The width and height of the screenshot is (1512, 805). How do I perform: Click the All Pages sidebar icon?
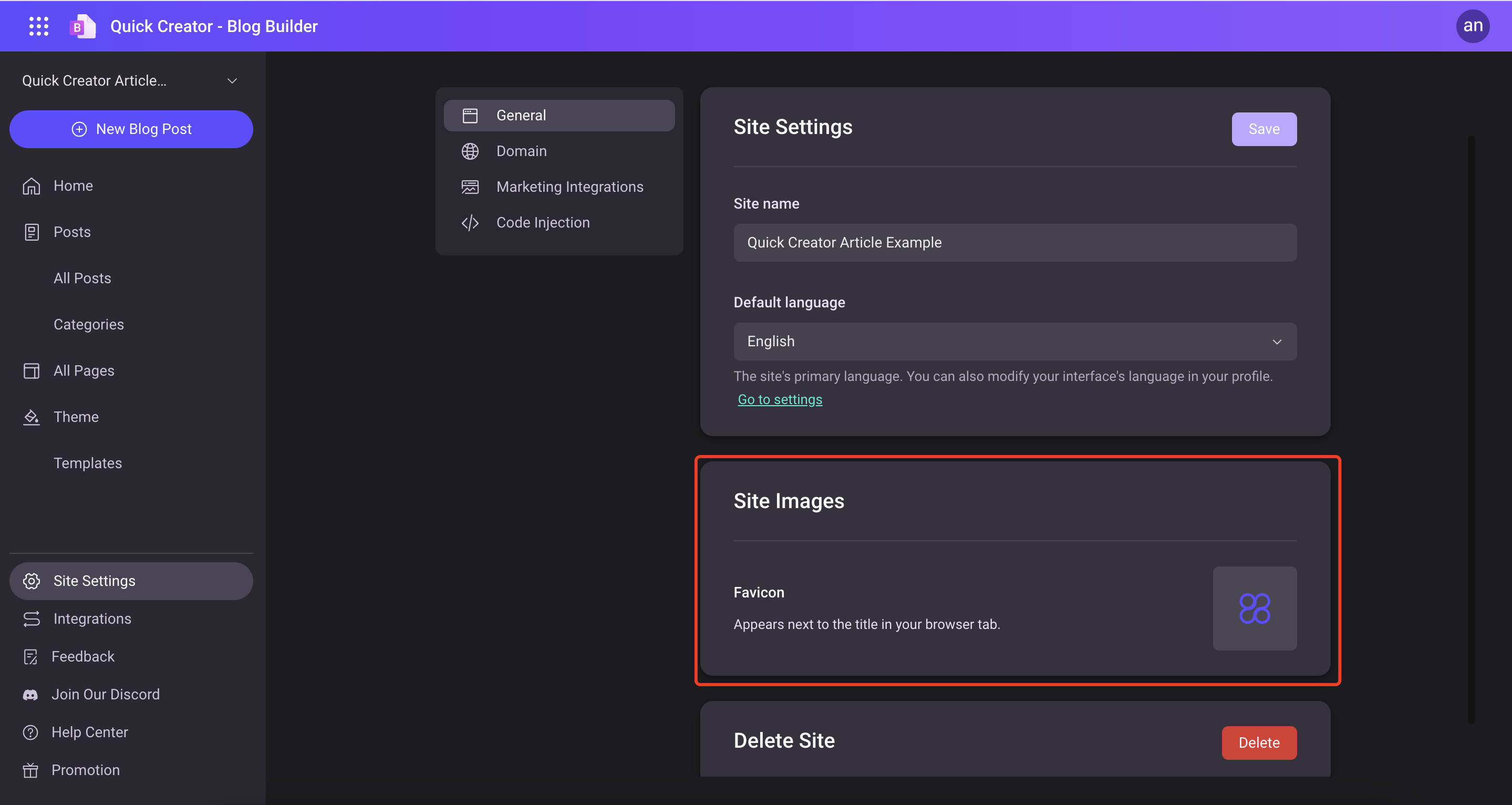click(x=30, y=370)
